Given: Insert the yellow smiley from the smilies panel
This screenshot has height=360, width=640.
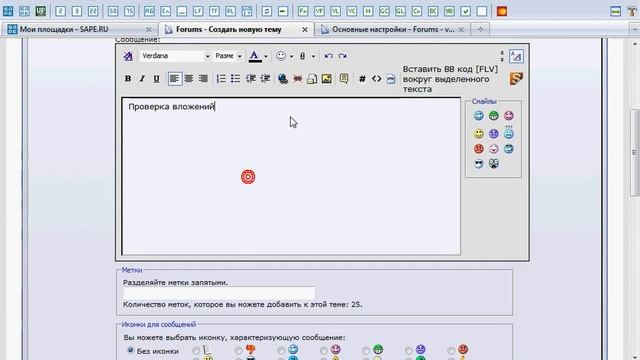Looking at the screenshot, I should (x=479, y=133).
